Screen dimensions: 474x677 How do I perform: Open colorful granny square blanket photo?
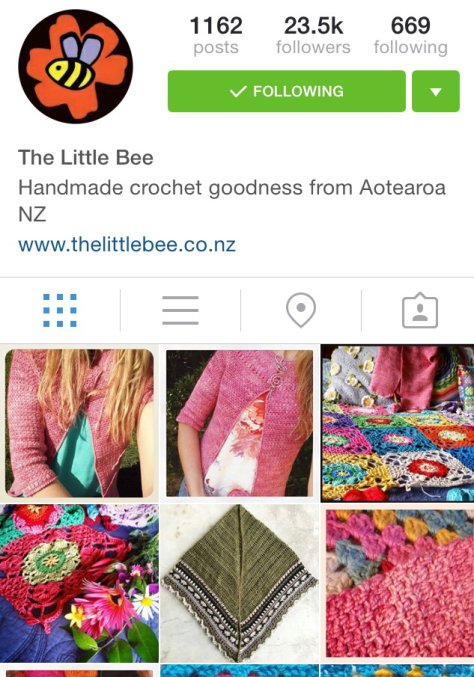click(x=398, y=423)
